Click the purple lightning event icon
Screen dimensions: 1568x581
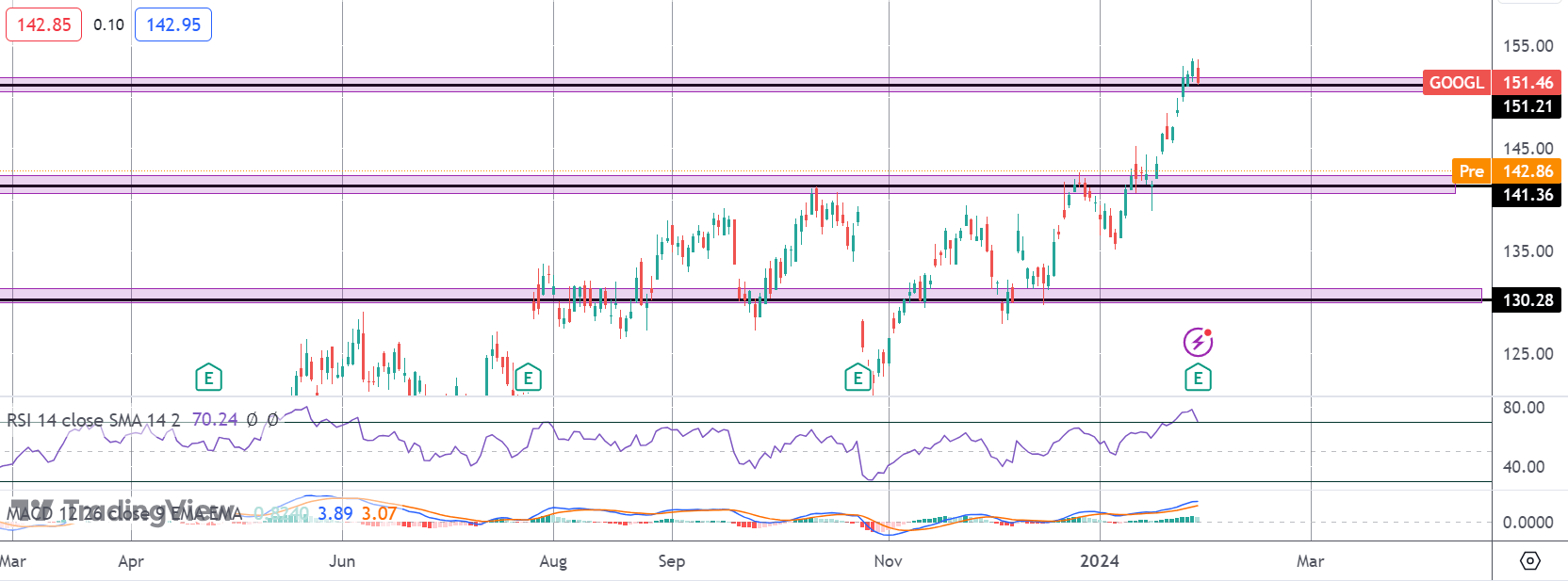(x=1198, y=341)
